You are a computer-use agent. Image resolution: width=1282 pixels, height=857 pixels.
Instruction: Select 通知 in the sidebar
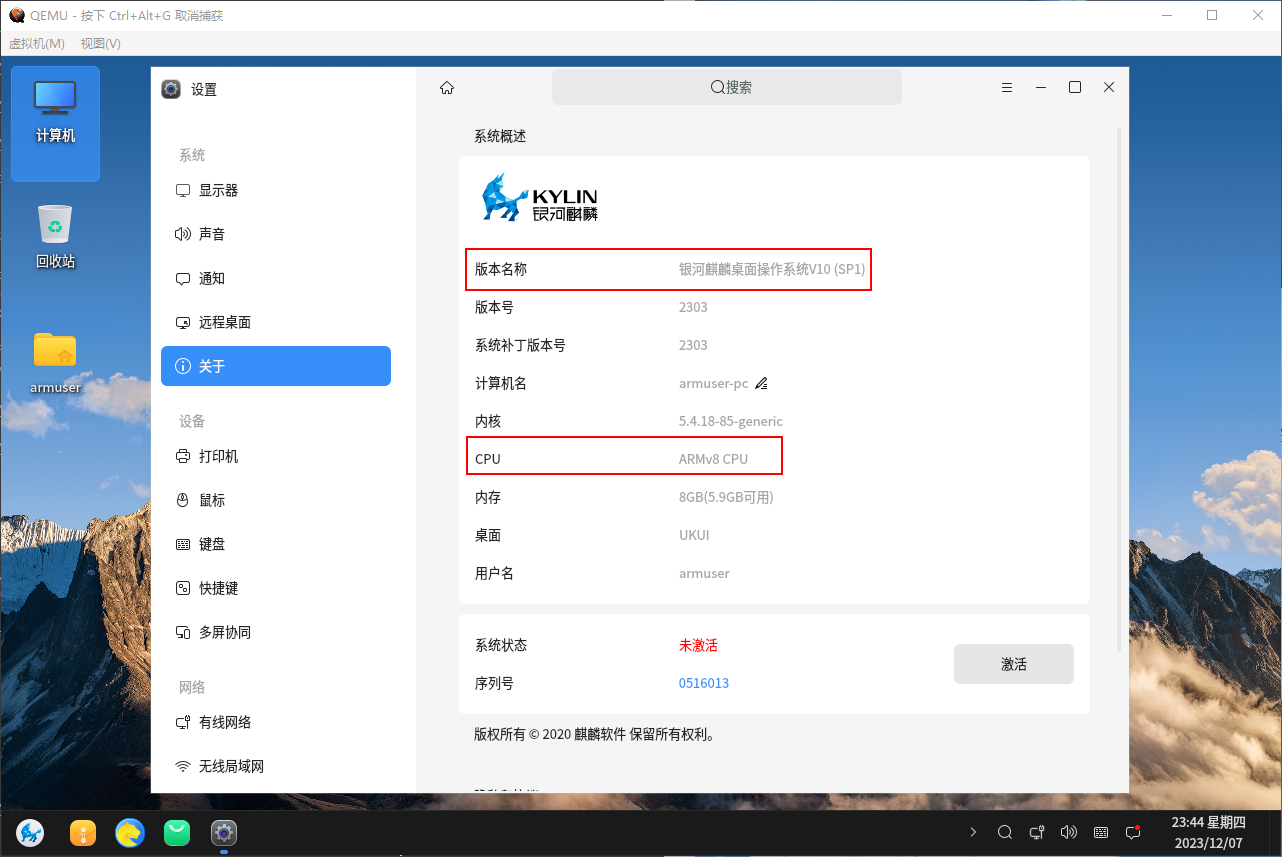pyautogui.click(x=276, y=278)
